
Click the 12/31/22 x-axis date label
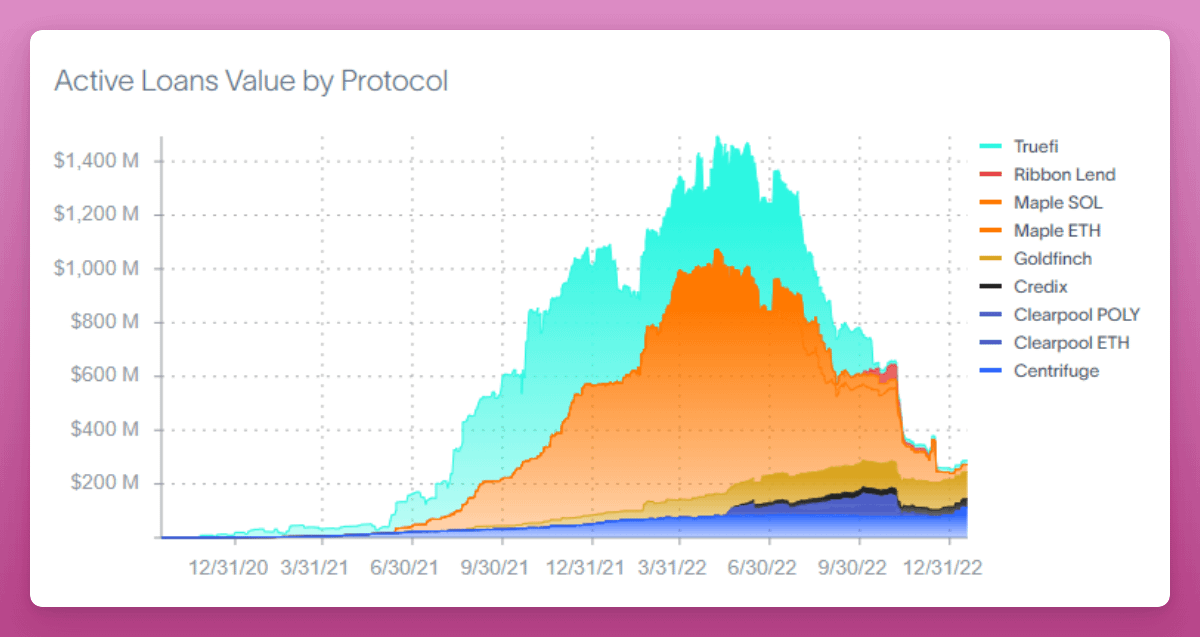(x=943, y=567)
